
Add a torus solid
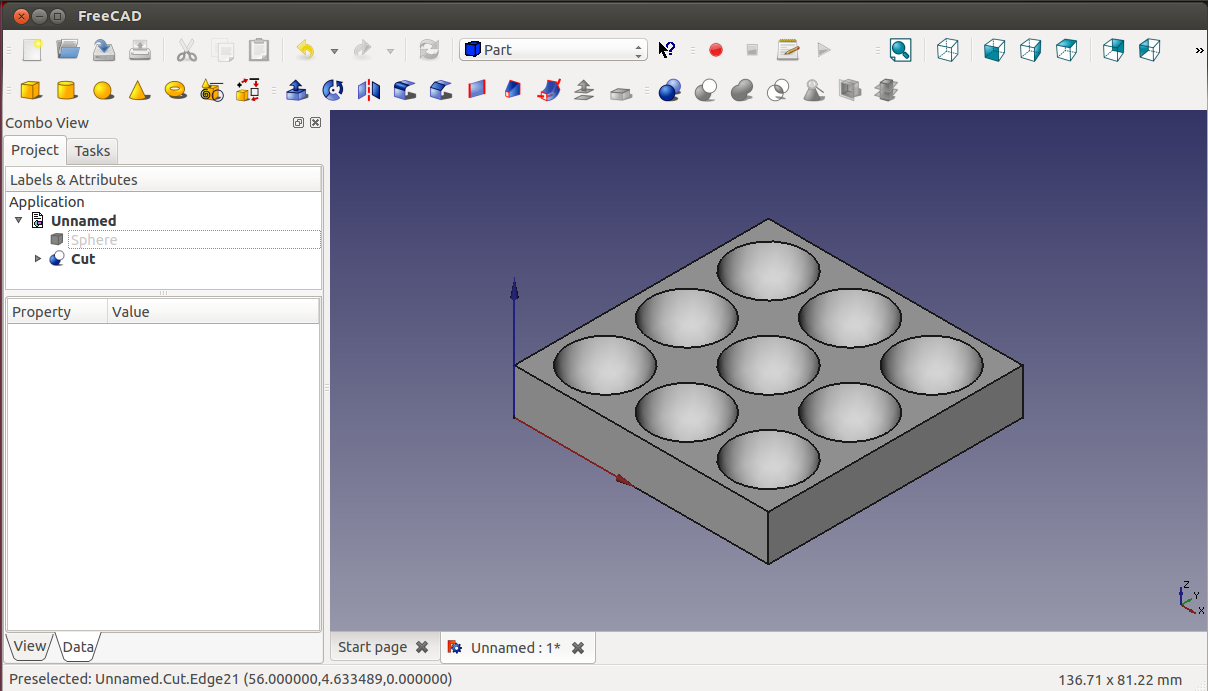tap(176, 90)
